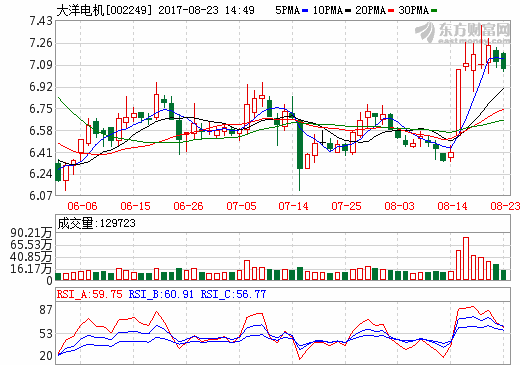Click the 6.92 price axis label
520x365 pixels.
coord(41,87)
